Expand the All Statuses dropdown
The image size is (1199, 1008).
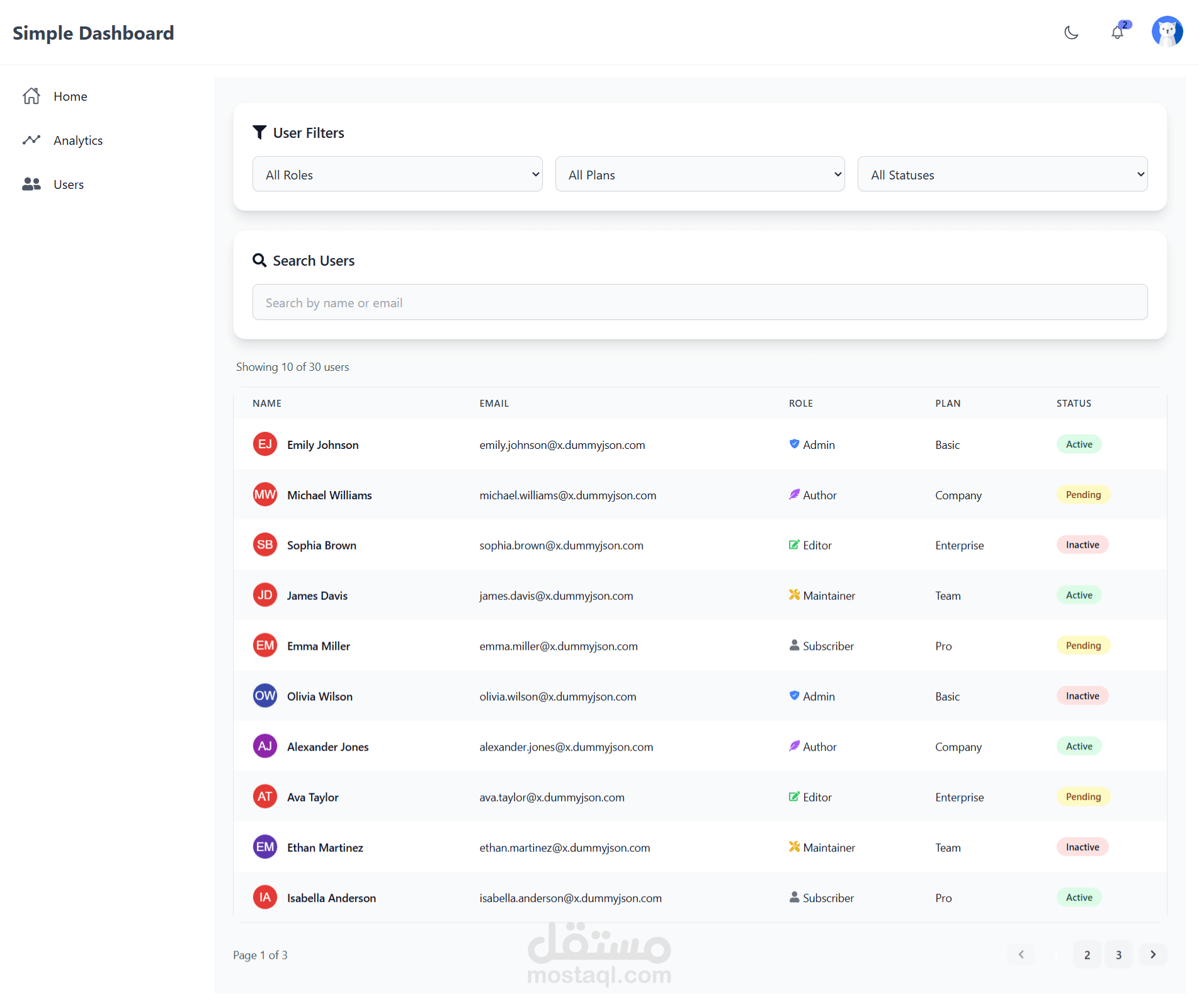click(x=1003, y=174)
